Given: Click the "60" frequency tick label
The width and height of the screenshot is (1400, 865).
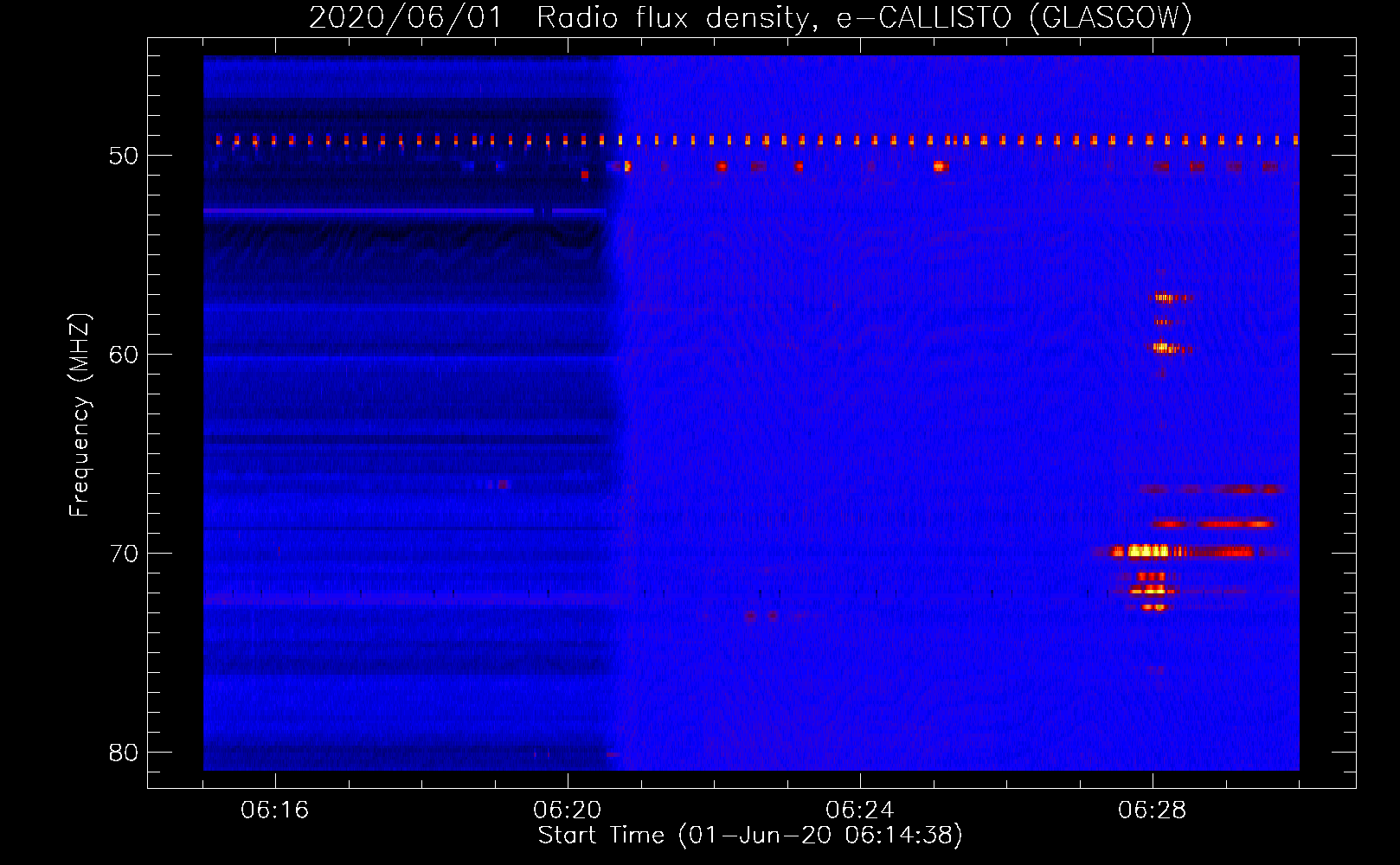Looking at the screenshot, I should tap(124, 355).
